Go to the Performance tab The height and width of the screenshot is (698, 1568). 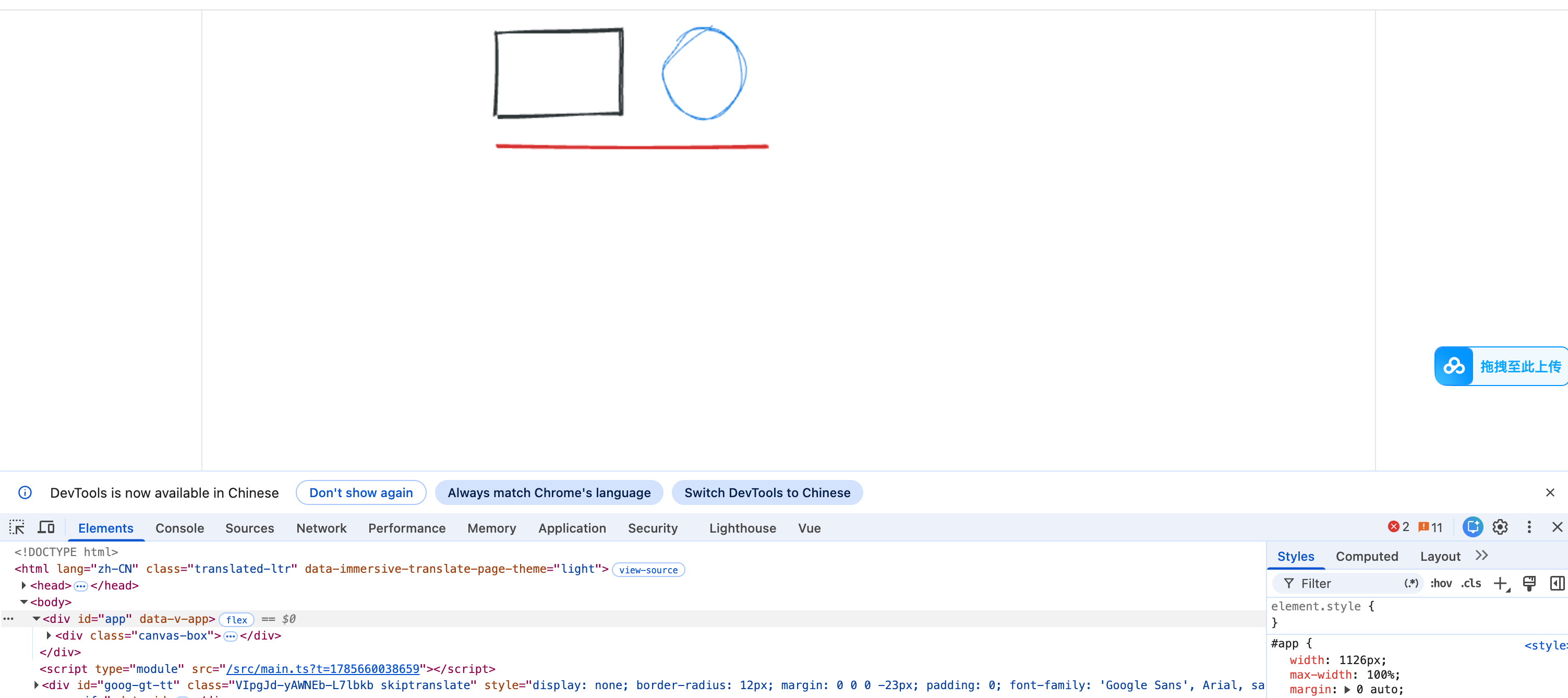[x=407, y=528]
